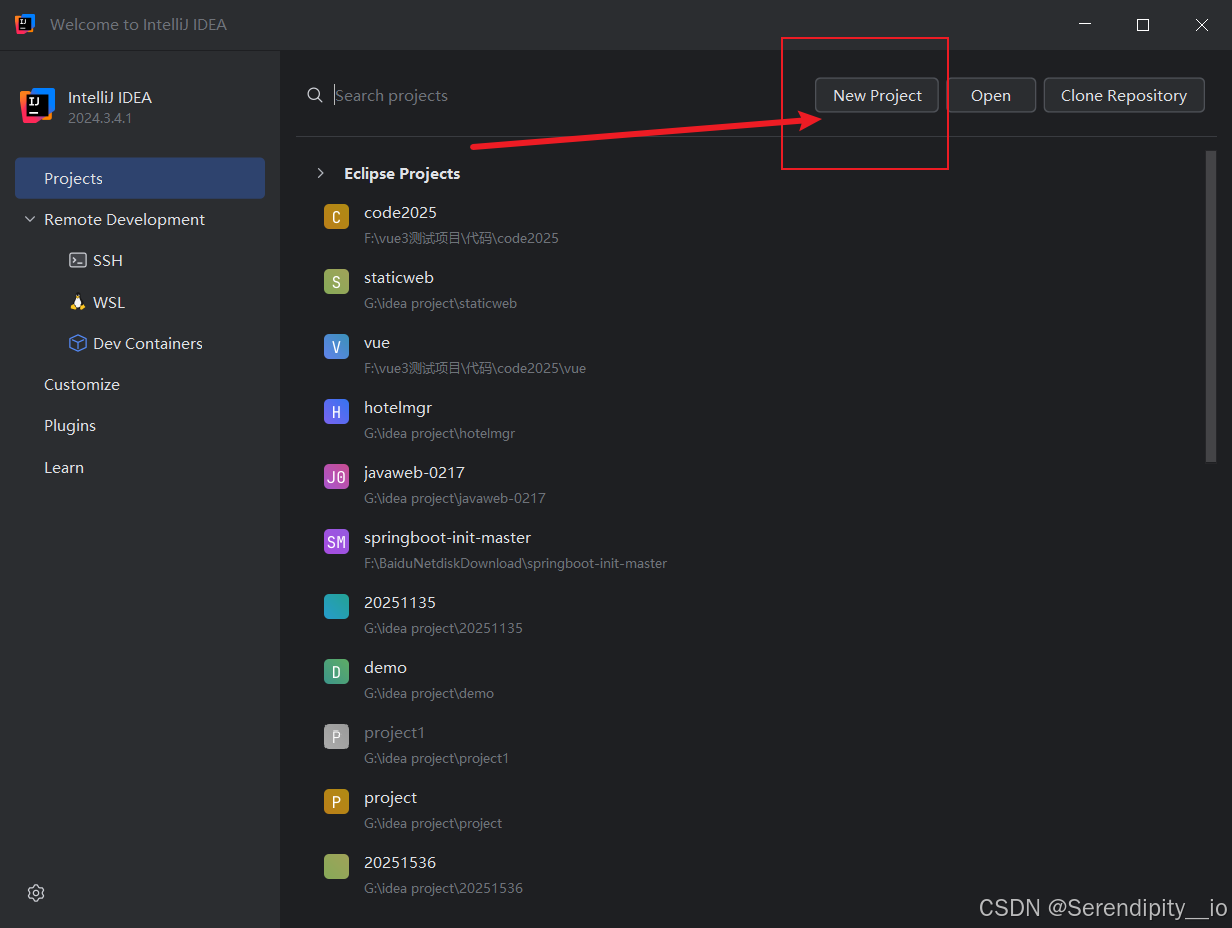Click the 20251536 project icon
The image size is (1232, 928).
pyautogui.click(x=336, y=867)
